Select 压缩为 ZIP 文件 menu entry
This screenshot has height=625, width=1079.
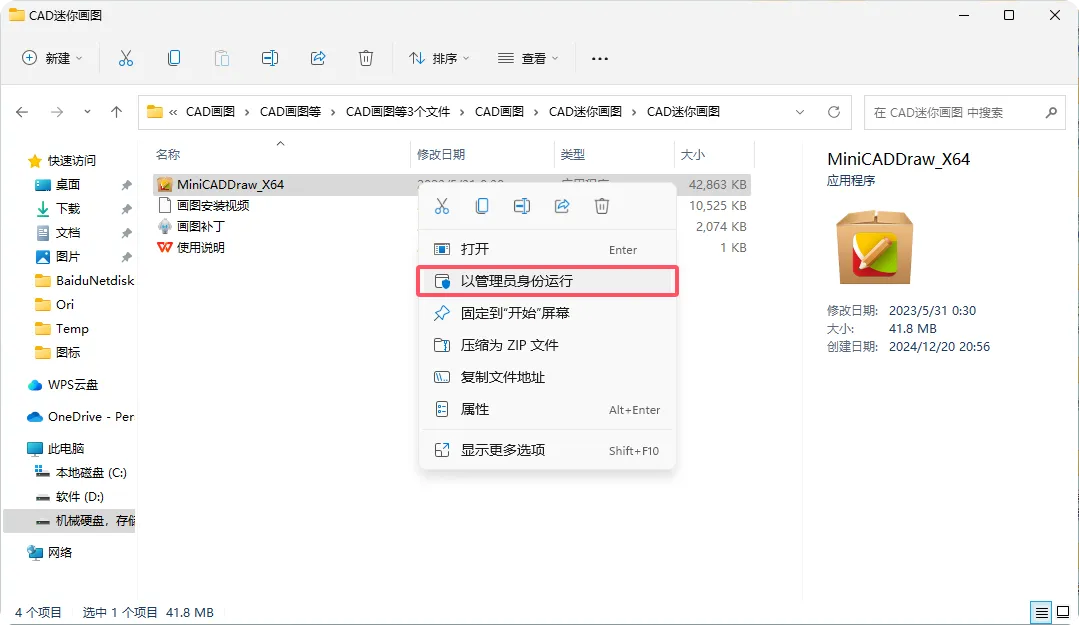[x=547, y=345]
